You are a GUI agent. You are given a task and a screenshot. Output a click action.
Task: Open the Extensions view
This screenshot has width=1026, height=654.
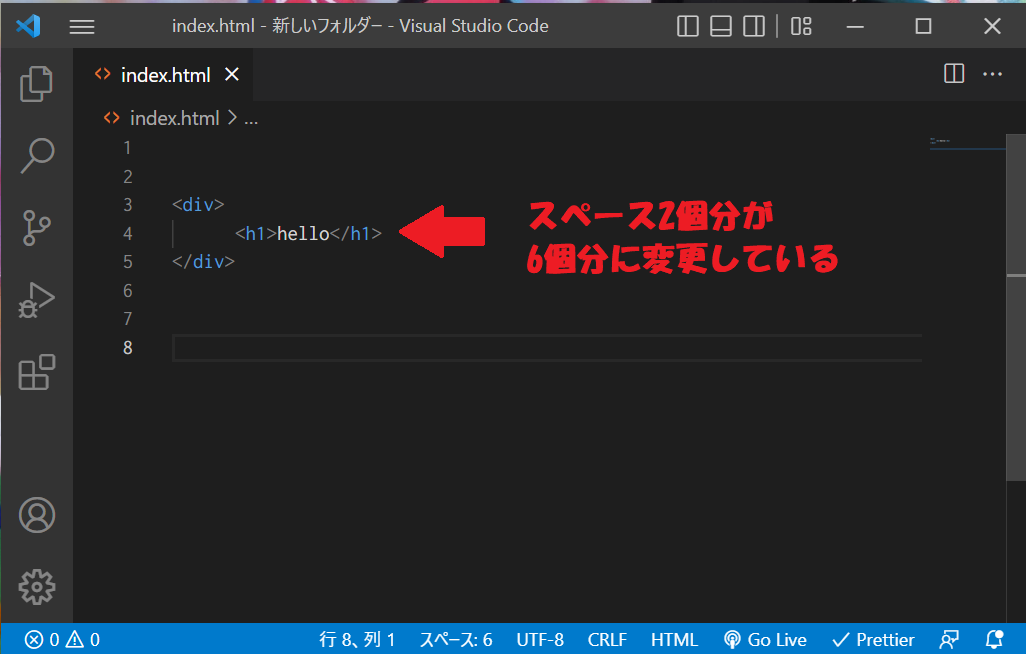(37, 372)
